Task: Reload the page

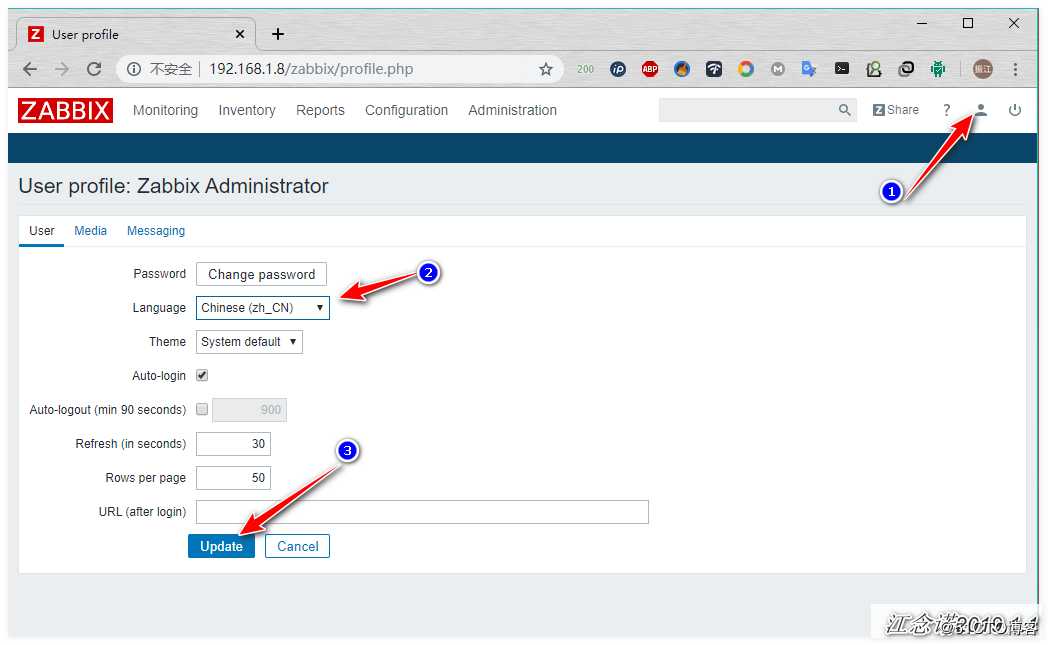Action: coord(94,69)
